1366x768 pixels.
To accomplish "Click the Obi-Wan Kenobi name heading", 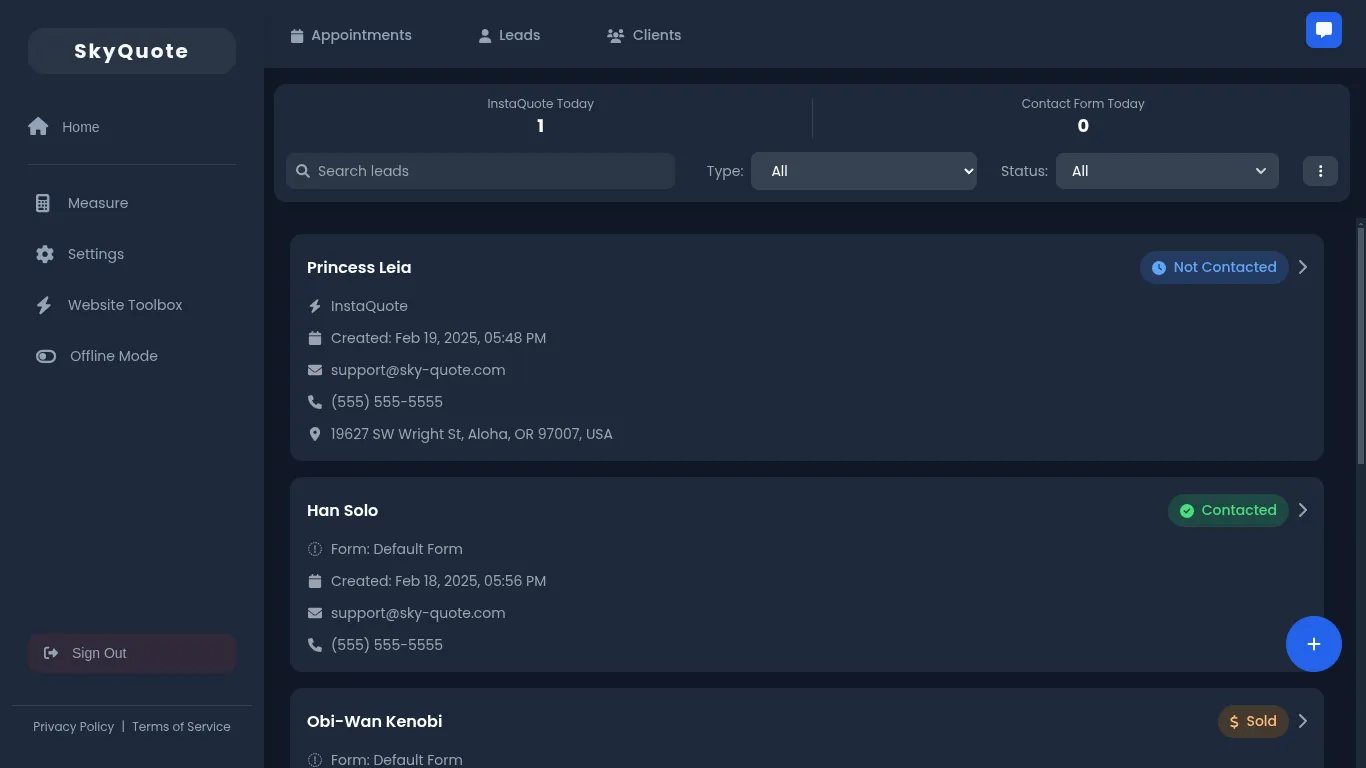I will point(374,721).
